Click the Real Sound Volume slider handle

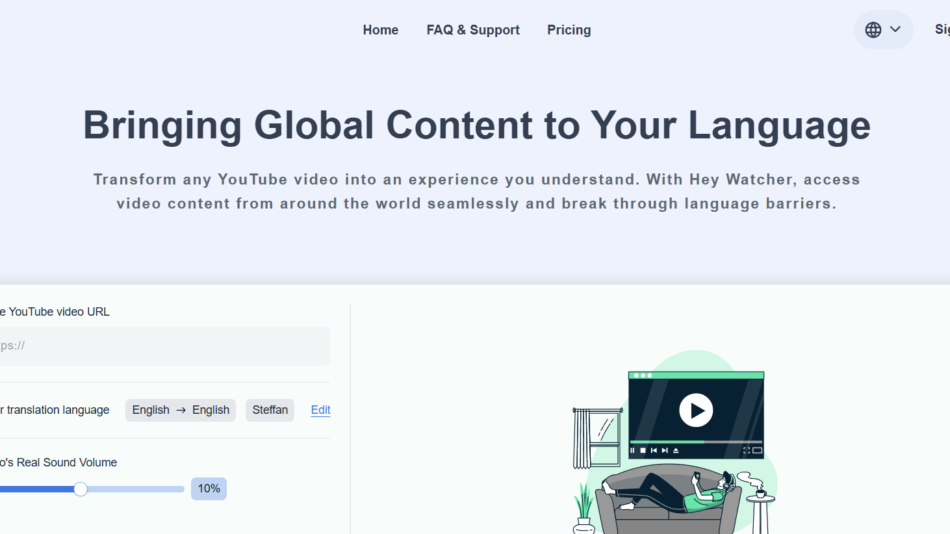[x=81, y=489]
